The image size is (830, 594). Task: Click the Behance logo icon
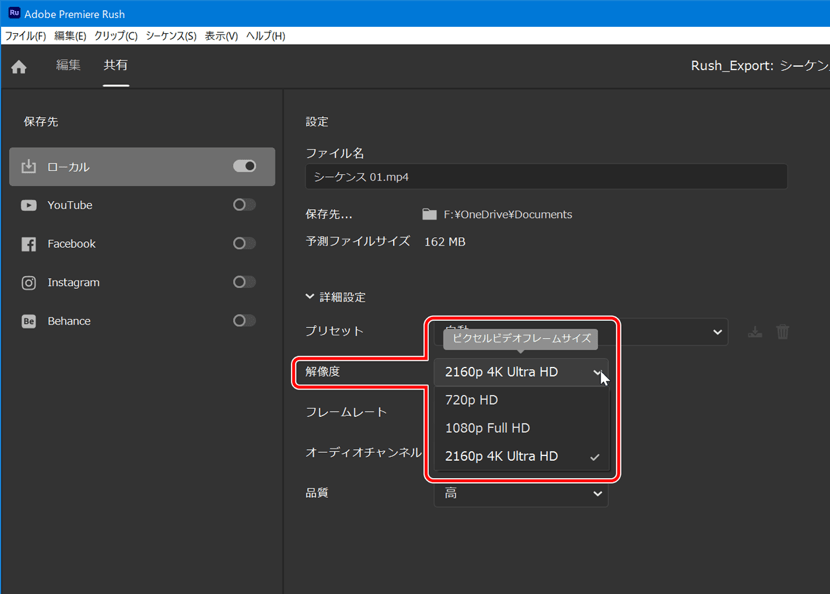pyautogui.click(x=29, y=321)
